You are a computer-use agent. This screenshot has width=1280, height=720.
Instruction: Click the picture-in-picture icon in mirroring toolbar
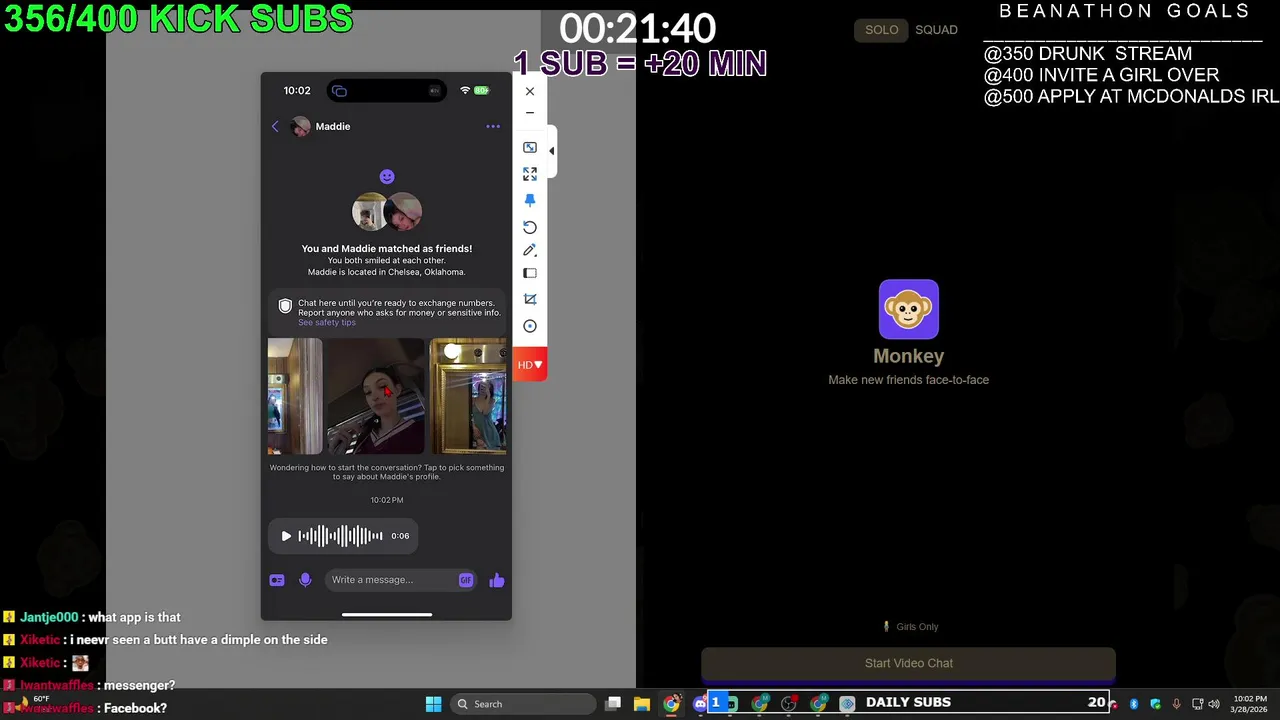point(530,147)
